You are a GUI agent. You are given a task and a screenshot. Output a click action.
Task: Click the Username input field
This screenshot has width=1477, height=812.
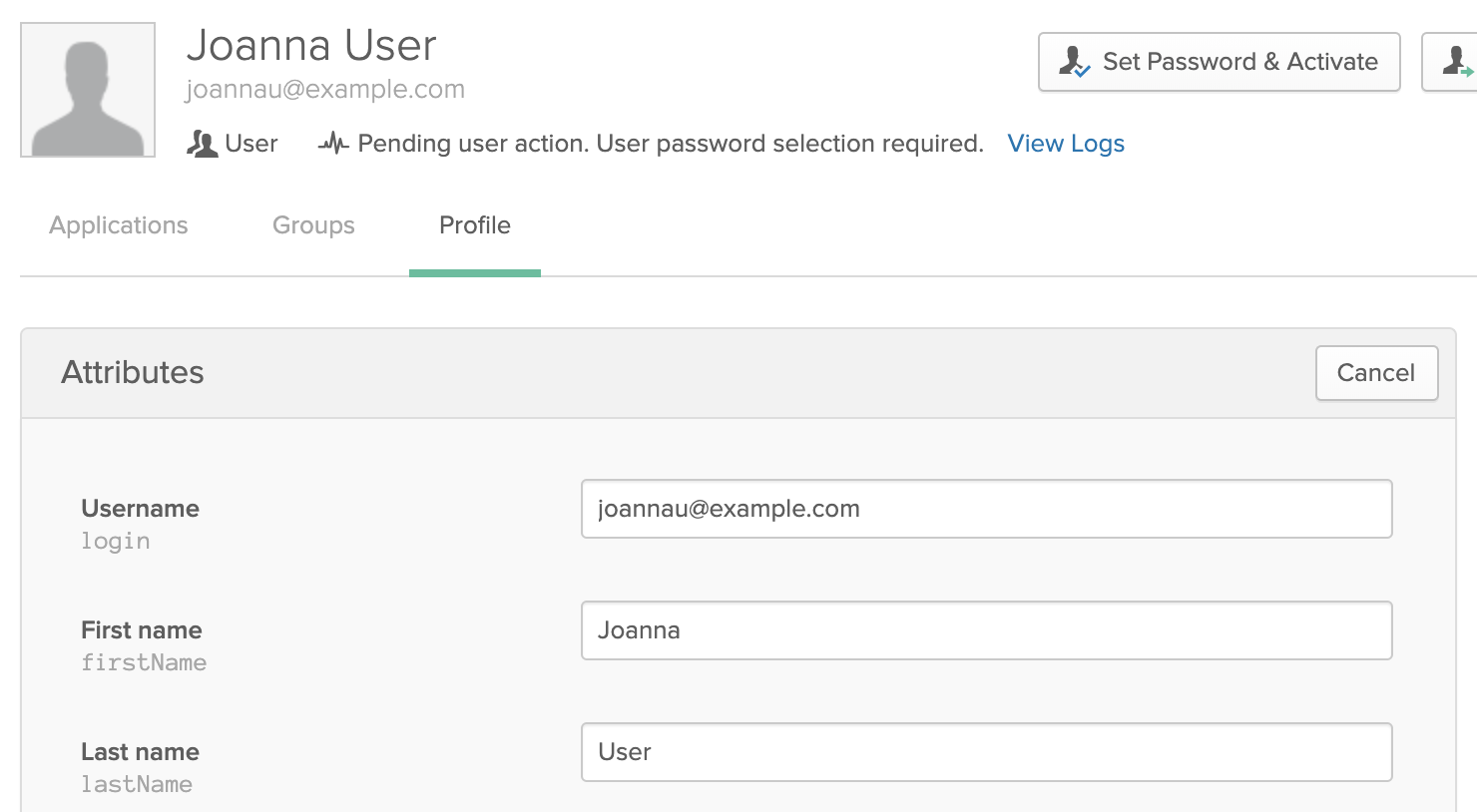point(987,509)
